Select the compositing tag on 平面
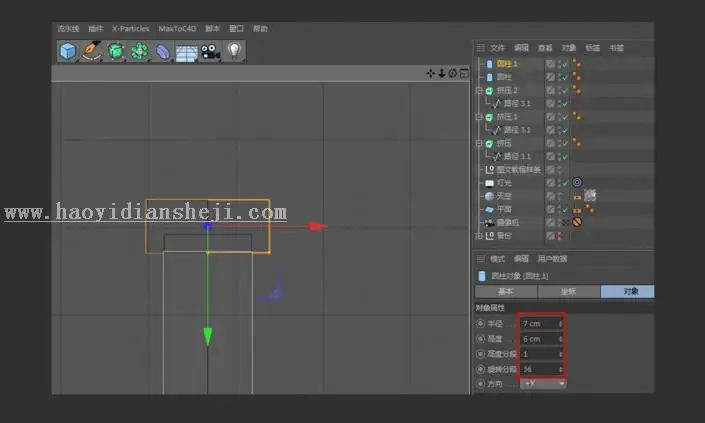The image size is (705, 423). (577, 210)
